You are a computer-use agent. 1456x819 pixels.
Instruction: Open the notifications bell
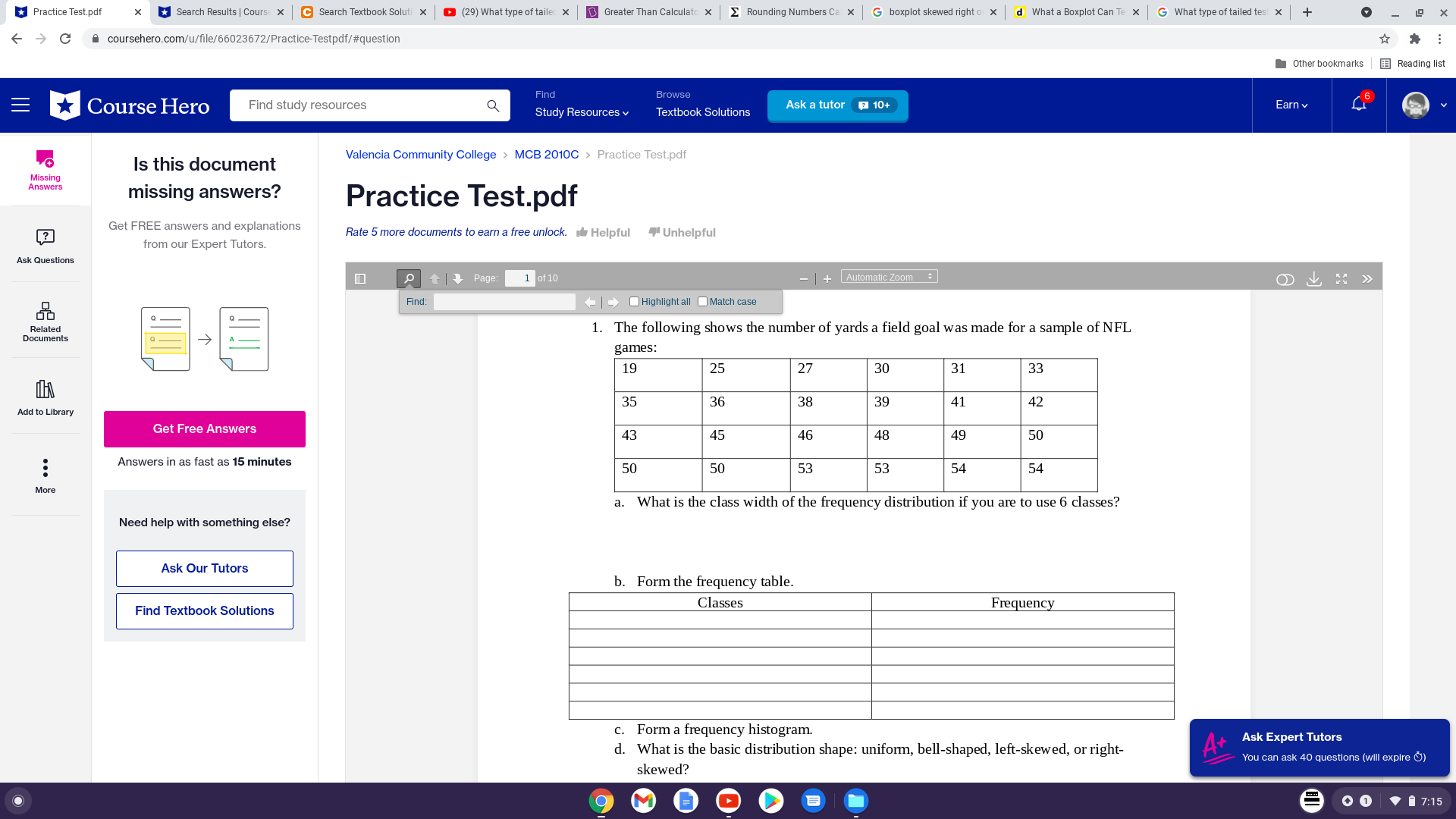[1358, 105]
